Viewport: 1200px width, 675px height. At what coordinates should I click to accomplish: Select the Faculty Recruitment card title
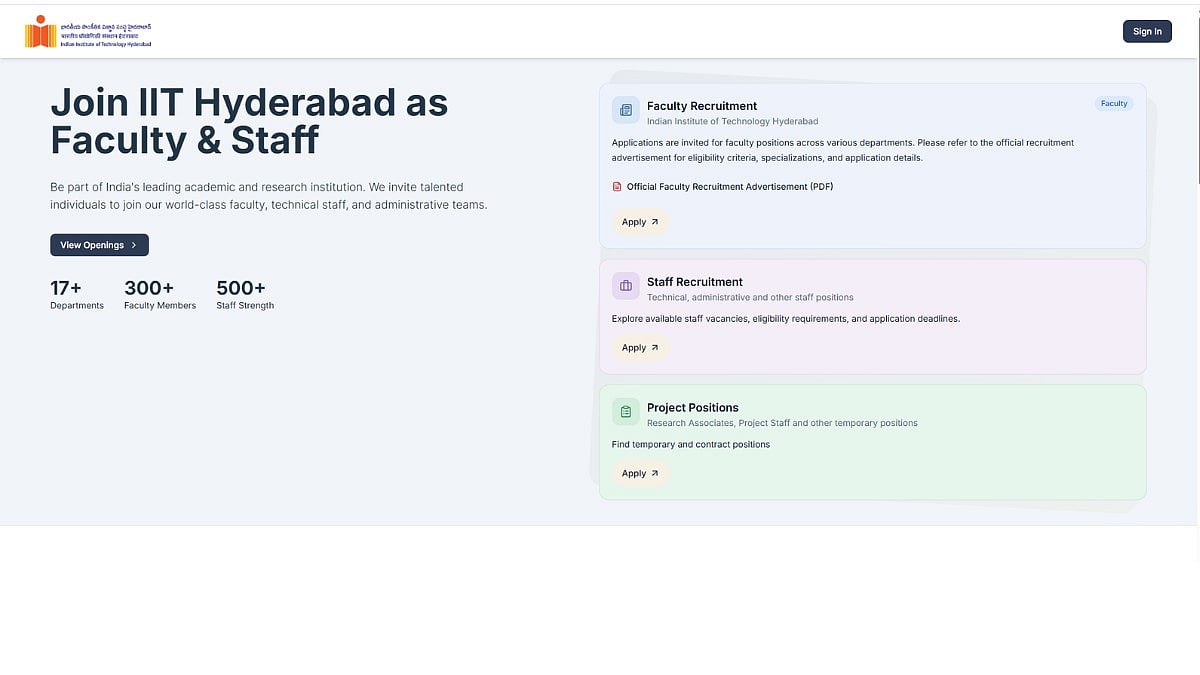pyautogui.click(x=702, y=106)
